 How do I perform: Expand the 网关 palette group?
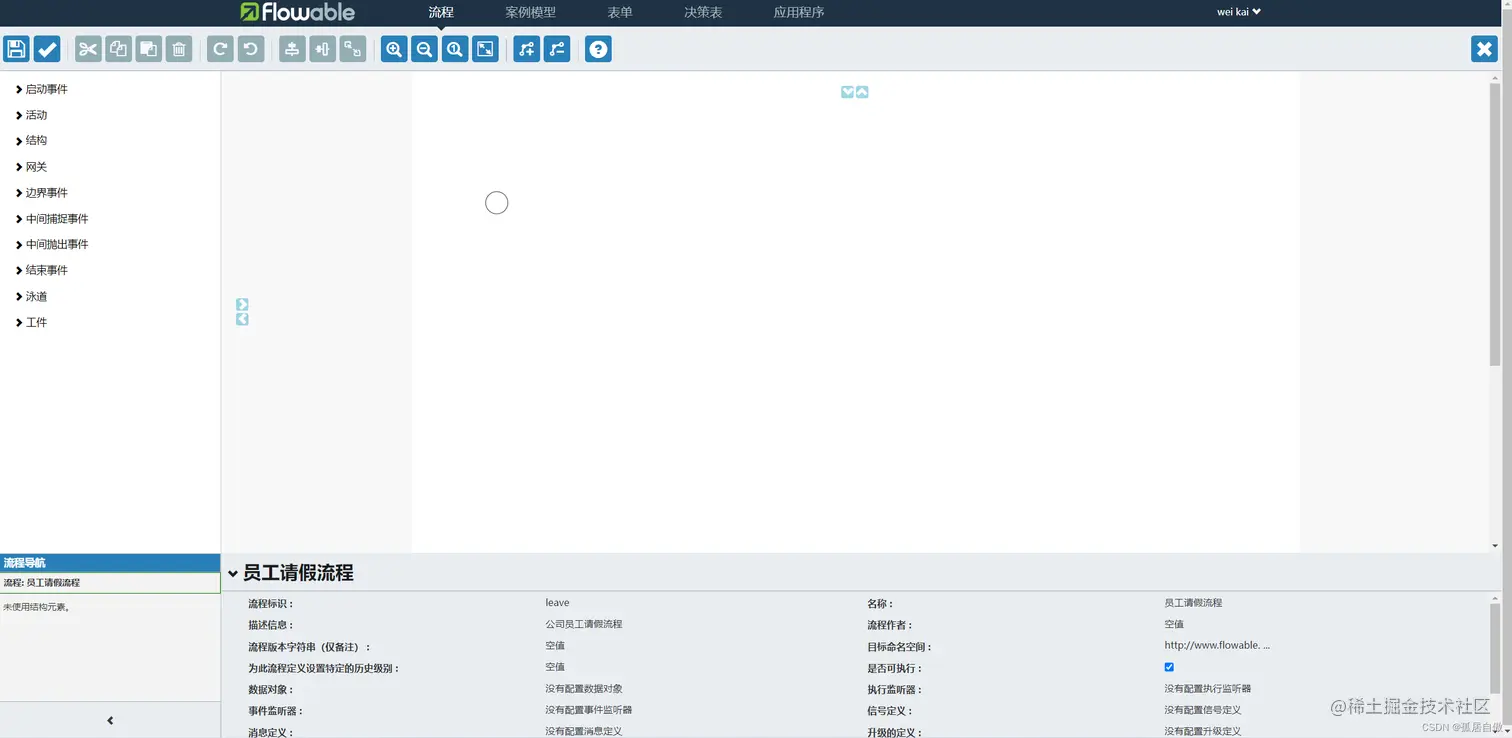pos(32,167)
